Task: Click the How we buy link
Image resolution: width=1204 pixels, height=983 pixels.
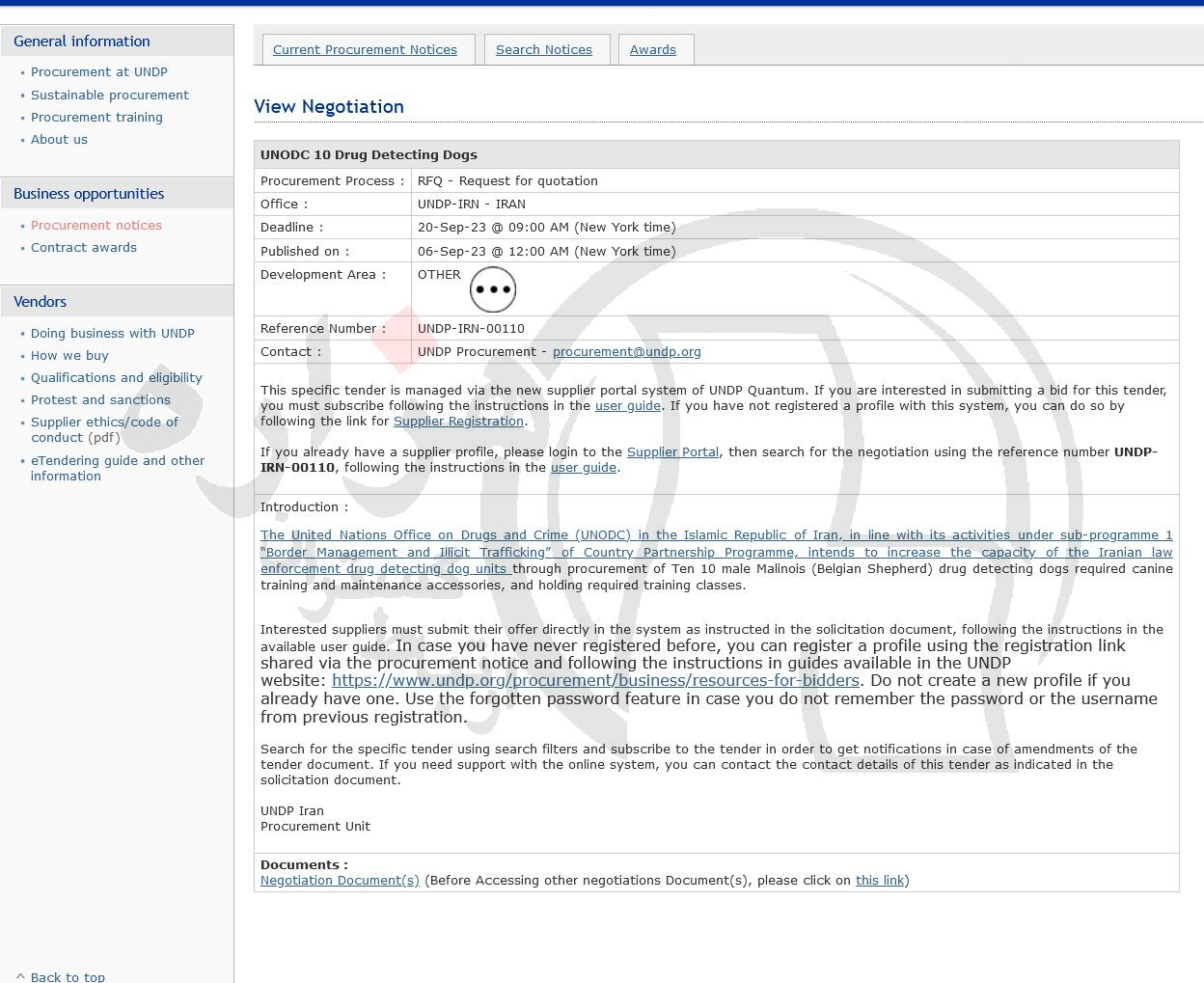Action: click(x=69, y=356)
